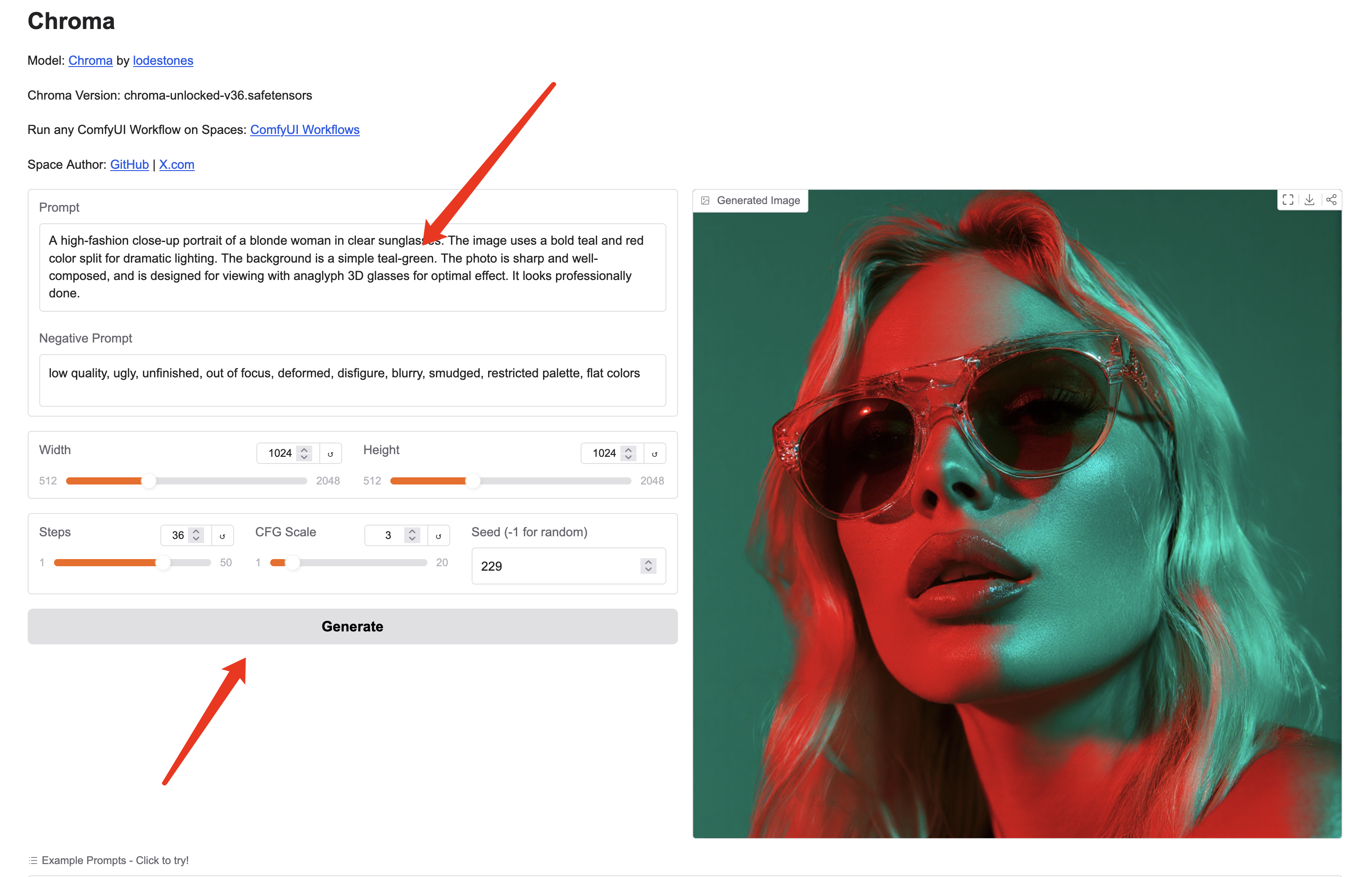
Task: Share the generated image
Action: point(1331,200)
